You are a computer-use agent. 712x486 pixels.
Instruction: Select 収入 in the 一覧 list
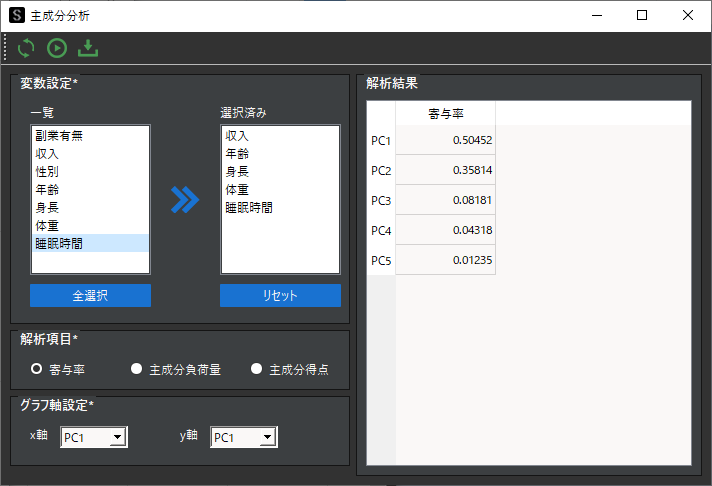coord(90,154)
